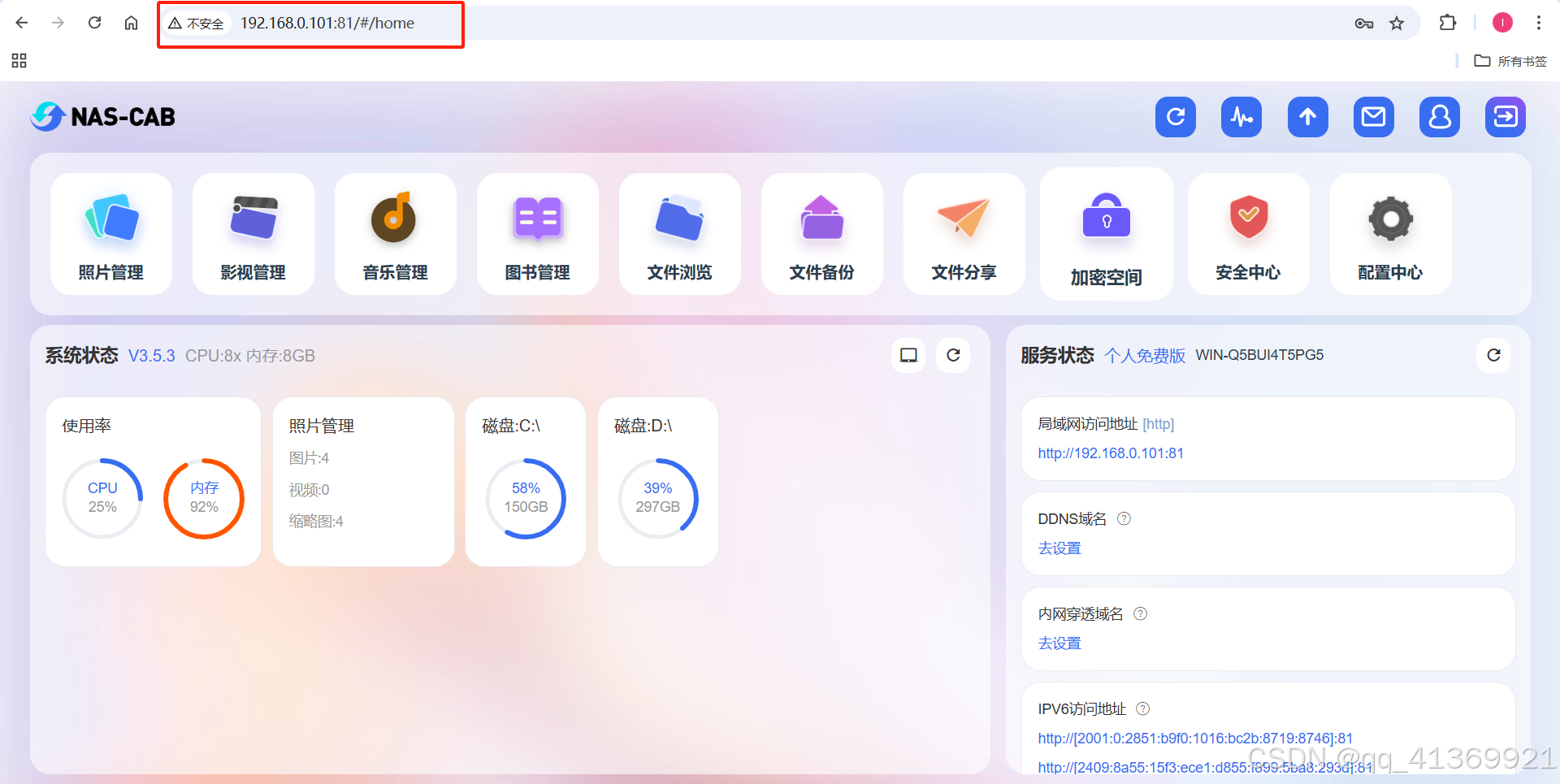Screen dimensions: 1560x784
Task: Open the 所有书签 all bookmarks folder
Action: click(x=1511, y=61)
